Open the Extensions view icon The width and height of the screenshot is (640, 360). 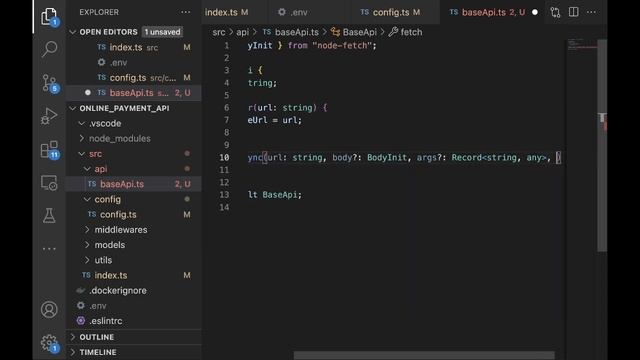[49, 150]
